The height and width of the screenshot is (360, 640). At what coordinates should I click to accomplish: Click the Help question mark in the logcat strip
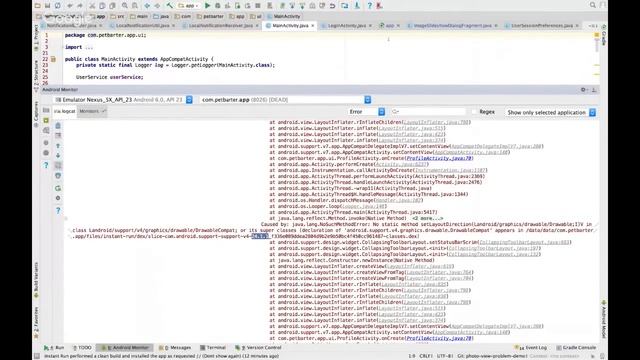coord(58,211)
